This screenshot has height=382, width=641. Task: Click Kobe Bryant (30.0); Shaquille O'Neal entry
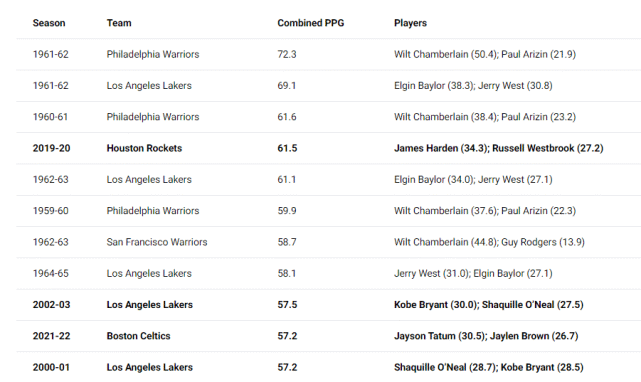(489, 305)
